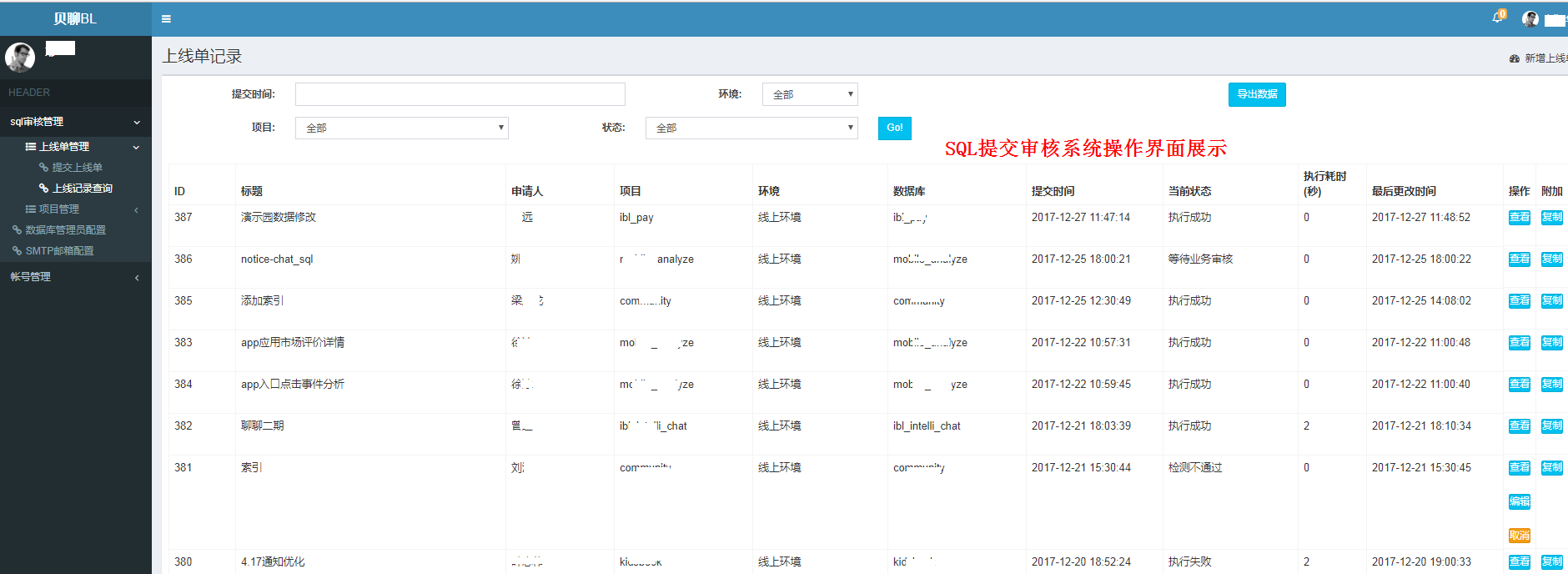Click 复制 button for record 380
This screenshot has width=1568, height=574.
click(1551, 562)
